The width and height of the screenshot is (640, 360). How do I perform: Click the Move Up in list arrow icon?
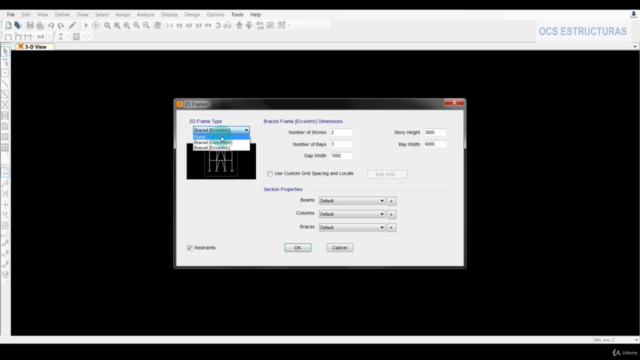coord(239,25)
